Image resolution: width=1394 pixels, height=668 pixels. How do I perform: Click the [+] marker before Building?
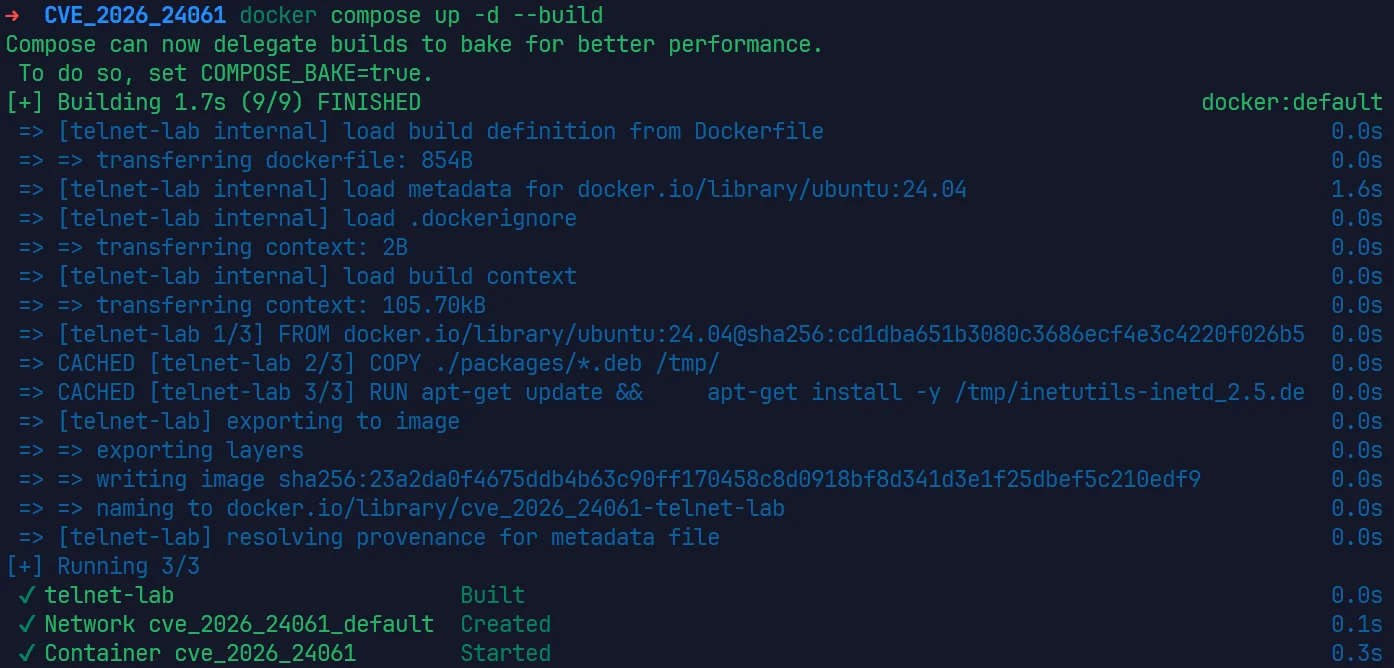25,102
